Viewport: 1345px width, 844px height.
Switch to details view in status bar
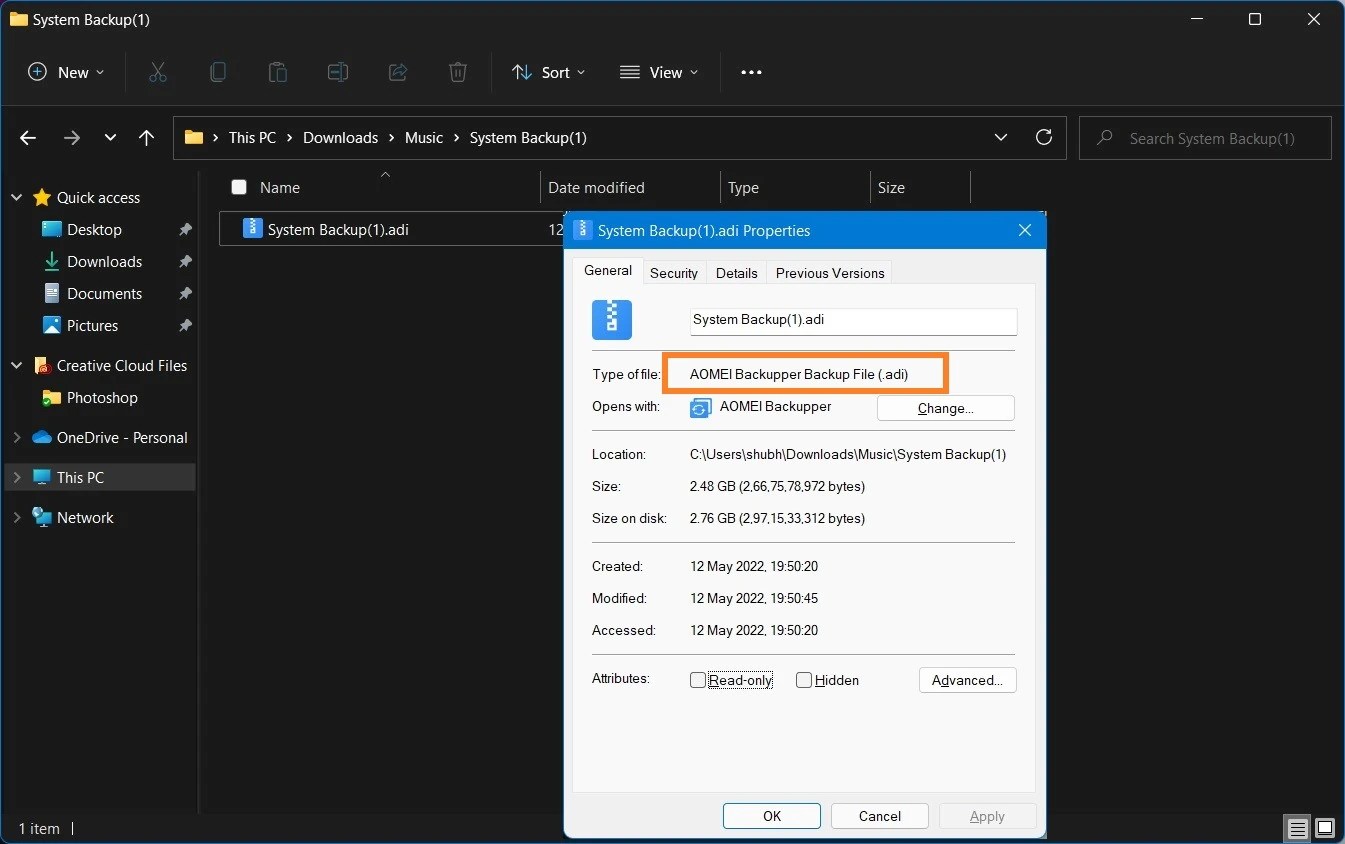pyautogui.click(x=1298, y=828)
